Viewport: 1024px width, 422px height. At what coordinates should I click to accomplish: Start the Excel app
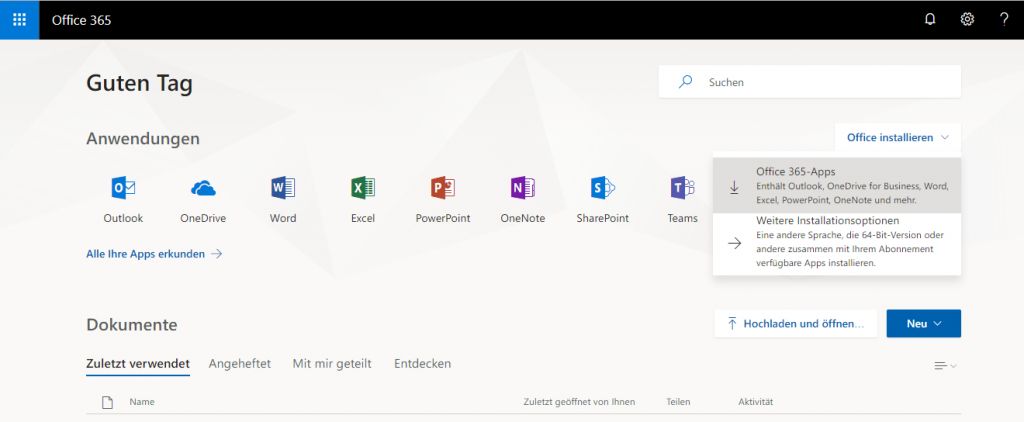pos(363,188)
